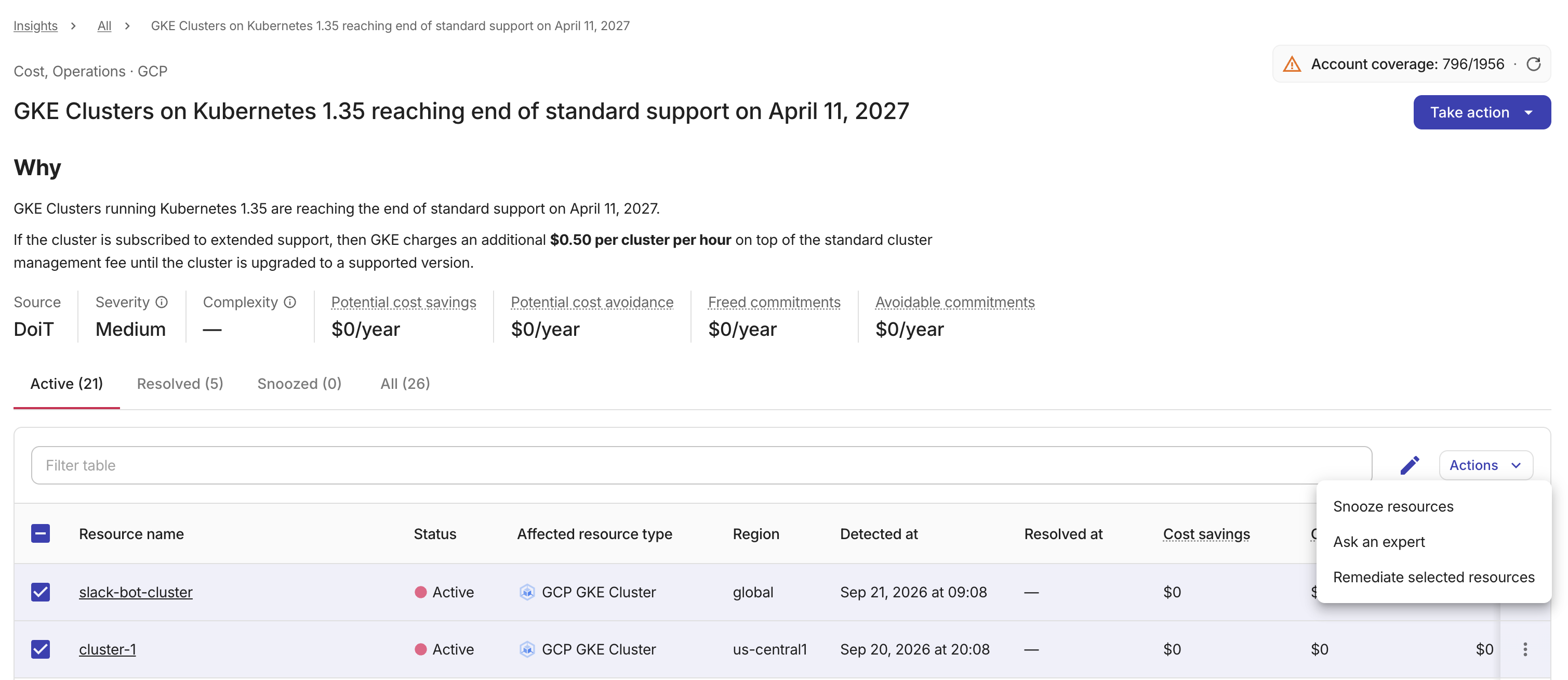Open the Take action dropdown

(1482, 112)
